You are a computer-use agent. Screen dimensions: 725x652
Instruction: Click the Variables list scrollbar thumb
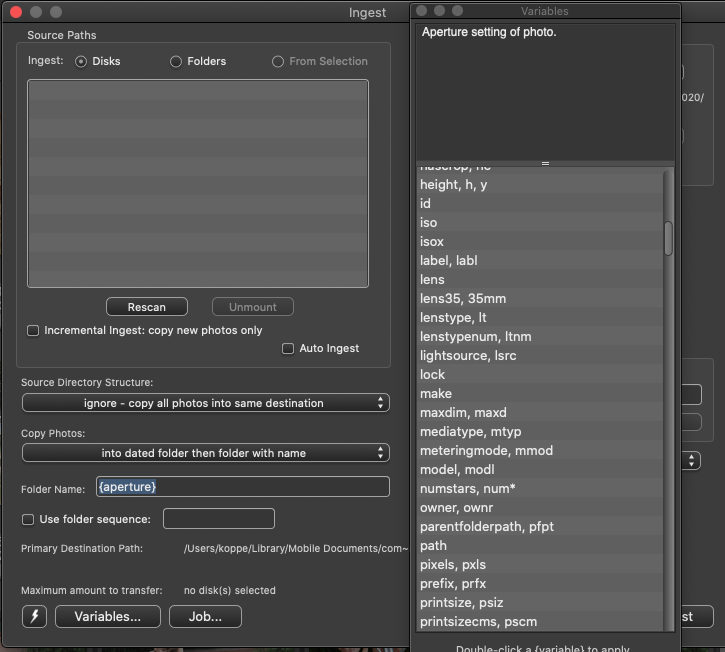[668, 238]
